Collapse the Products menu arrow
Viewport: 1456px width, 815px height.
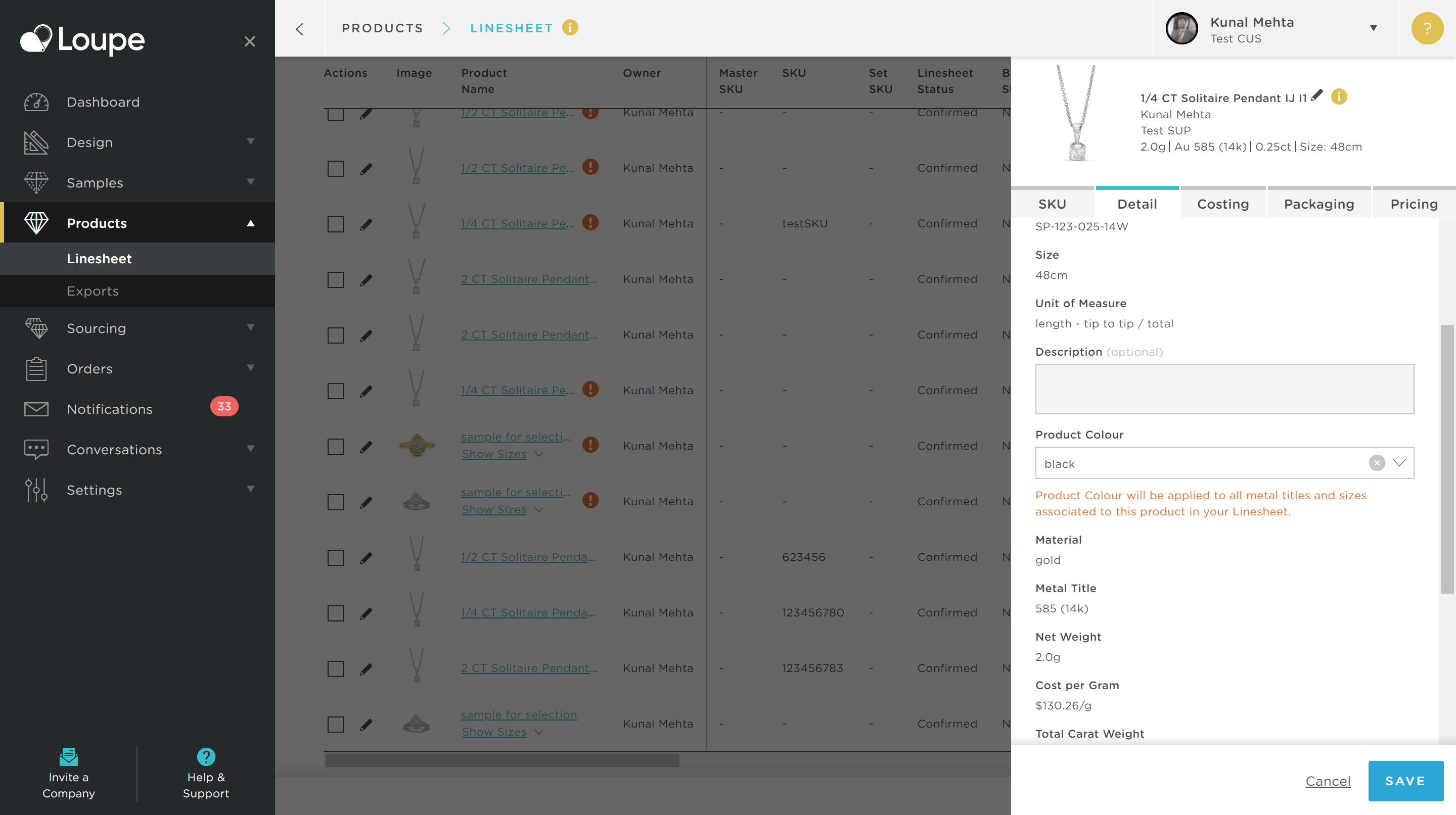coord(250,223)
